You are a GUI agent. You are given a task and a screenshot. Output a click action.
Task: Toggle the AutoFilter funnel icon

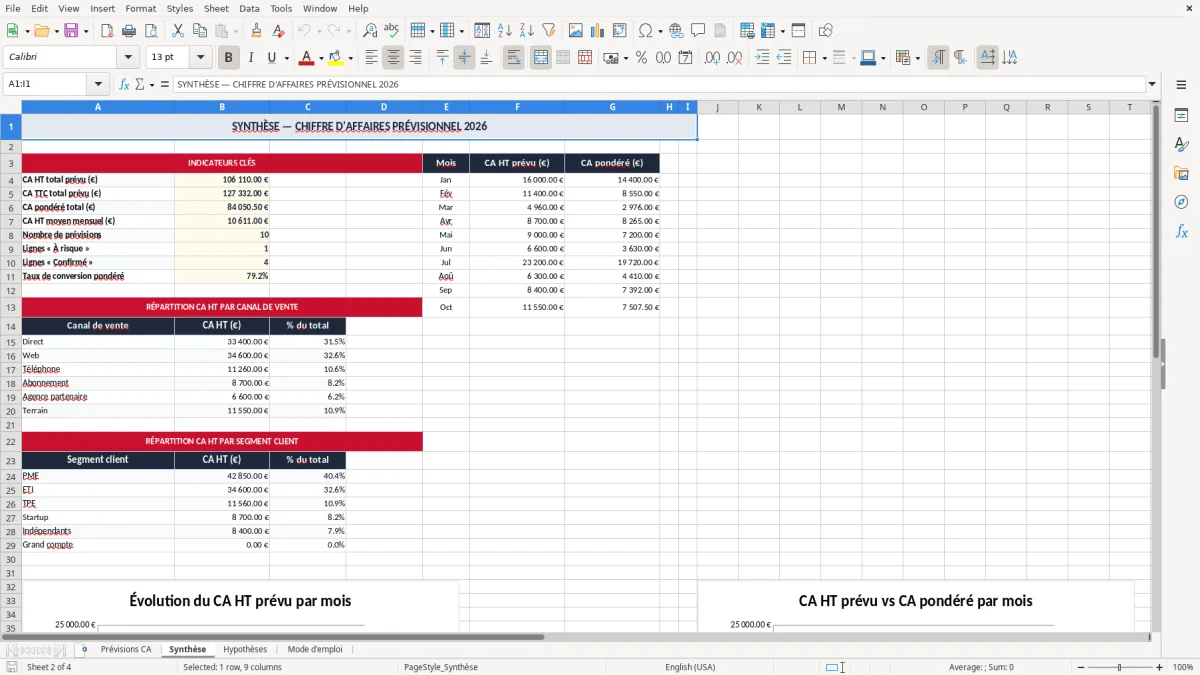[x=549, y=31]
